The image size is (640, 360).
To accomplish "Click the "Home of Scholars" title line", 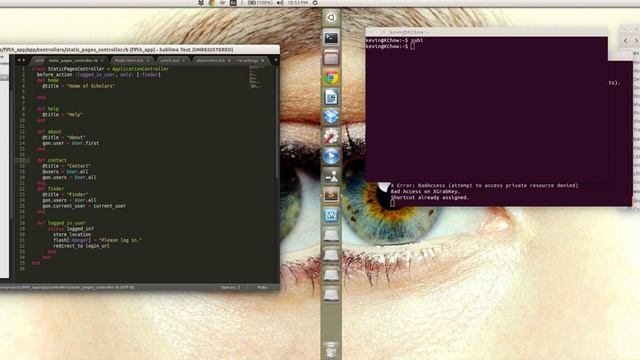I will [78, 86].
